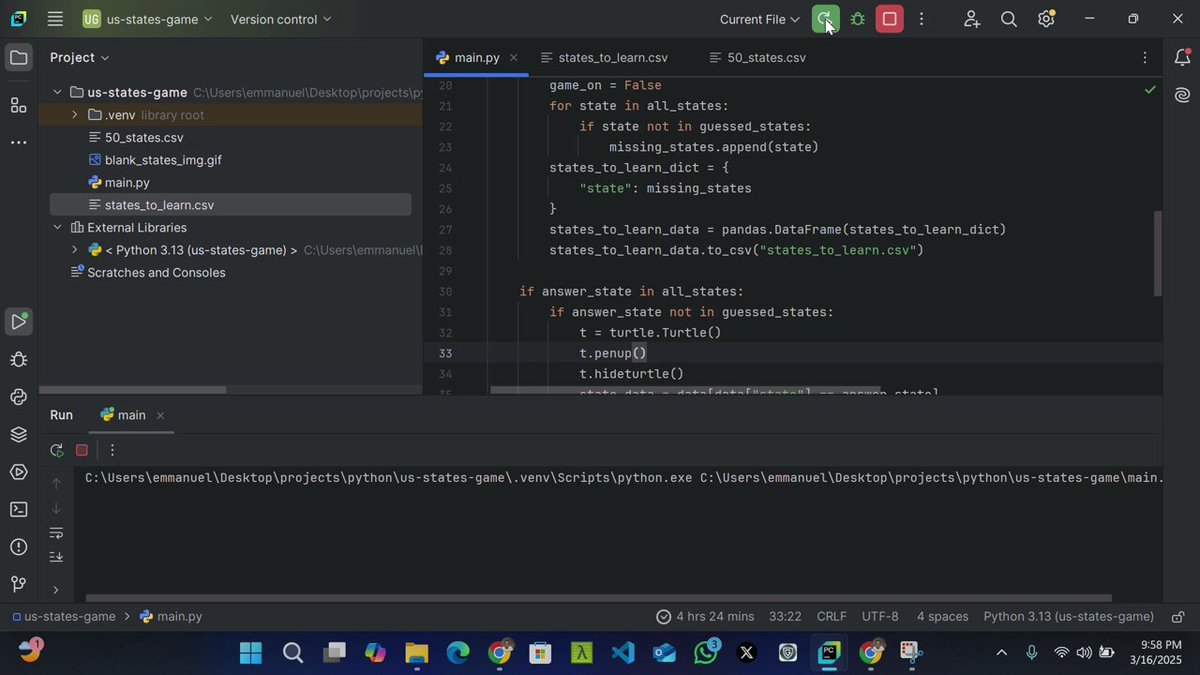Open WhatsApp from the taskbar

coord(705,653)
